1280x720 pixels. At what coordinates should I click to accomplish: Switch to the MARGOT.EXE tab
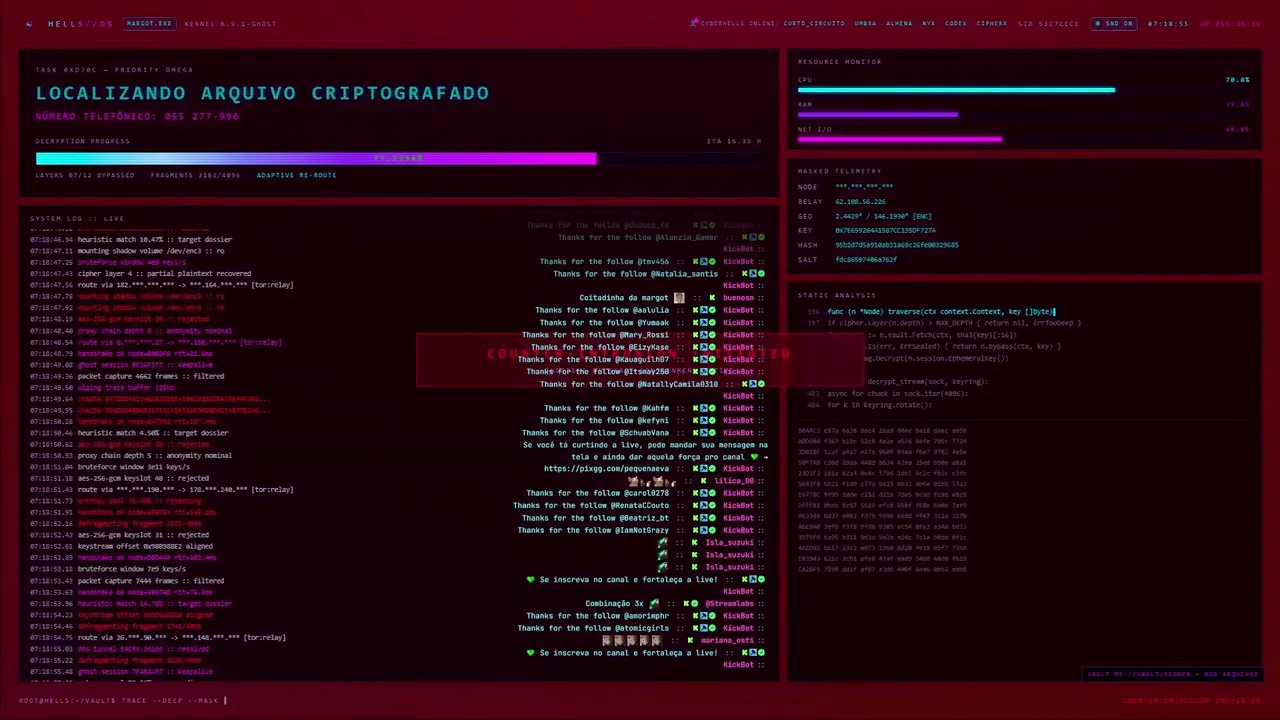click(x=149, y=23)
